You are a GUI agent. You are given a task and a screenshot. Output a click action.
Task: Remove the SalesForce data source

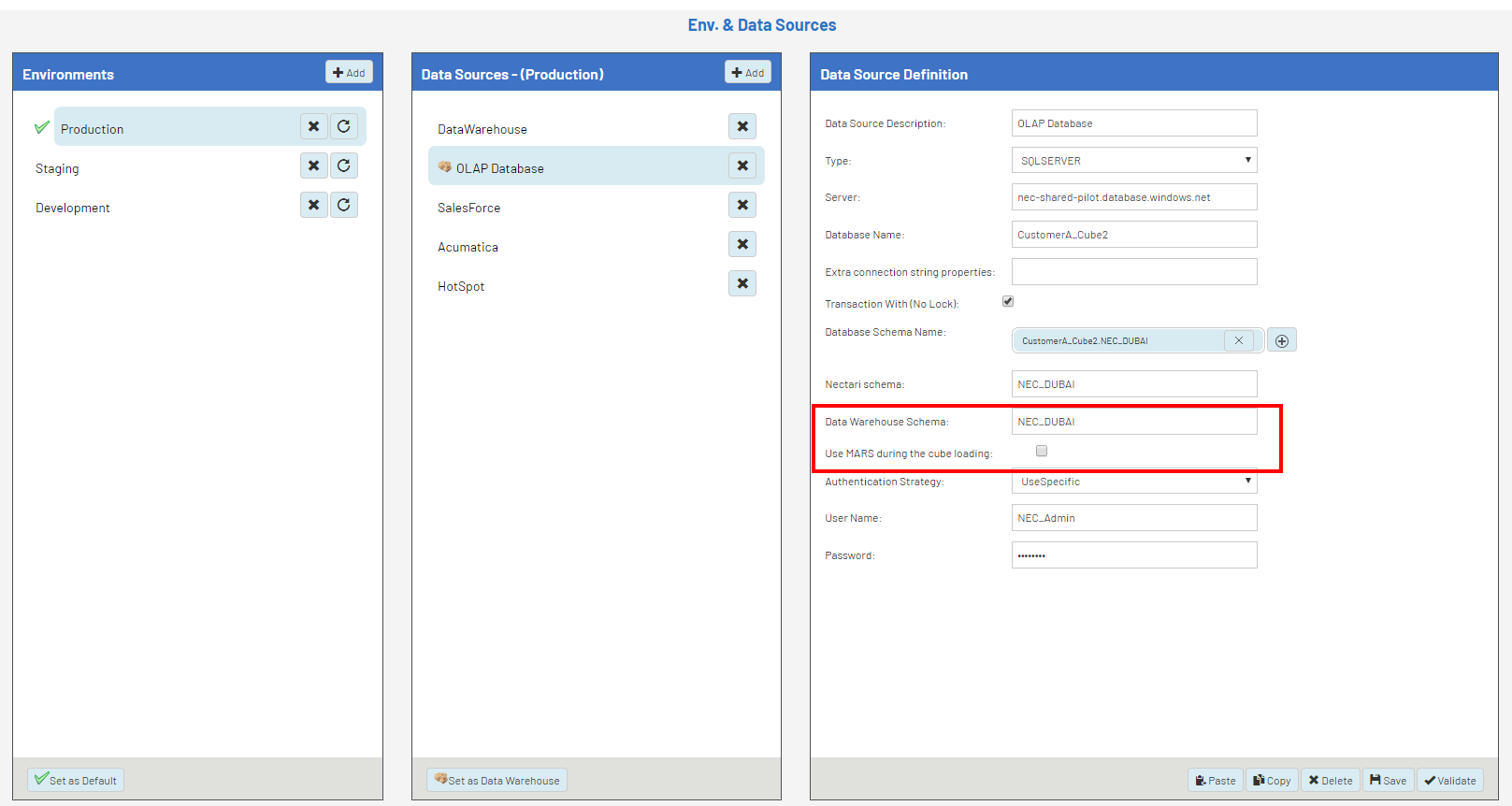click(x=742, y=205)
